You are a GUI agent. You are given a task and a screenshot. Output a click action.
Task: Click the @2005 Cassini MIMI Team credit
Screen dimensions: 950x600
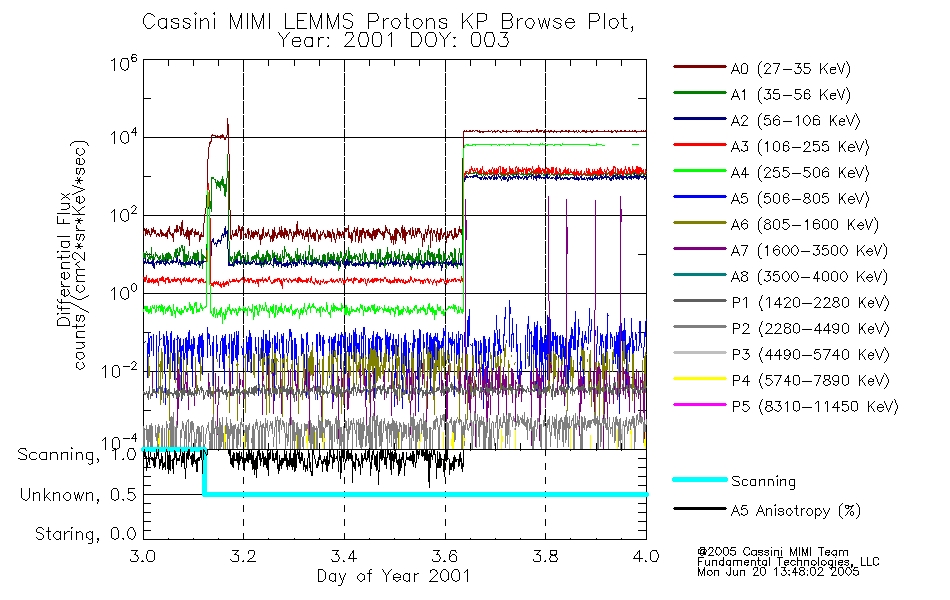coord(773,552)
